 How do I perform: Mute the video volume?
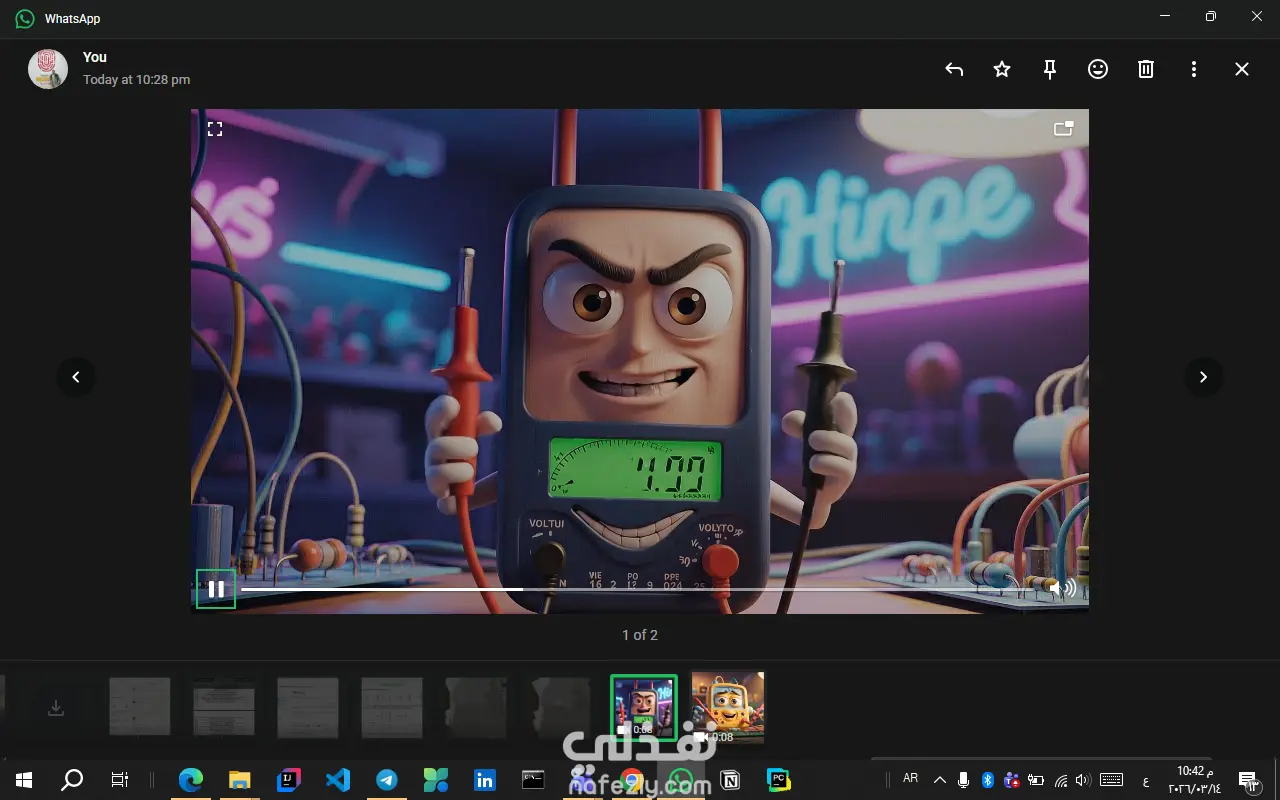1062,589
